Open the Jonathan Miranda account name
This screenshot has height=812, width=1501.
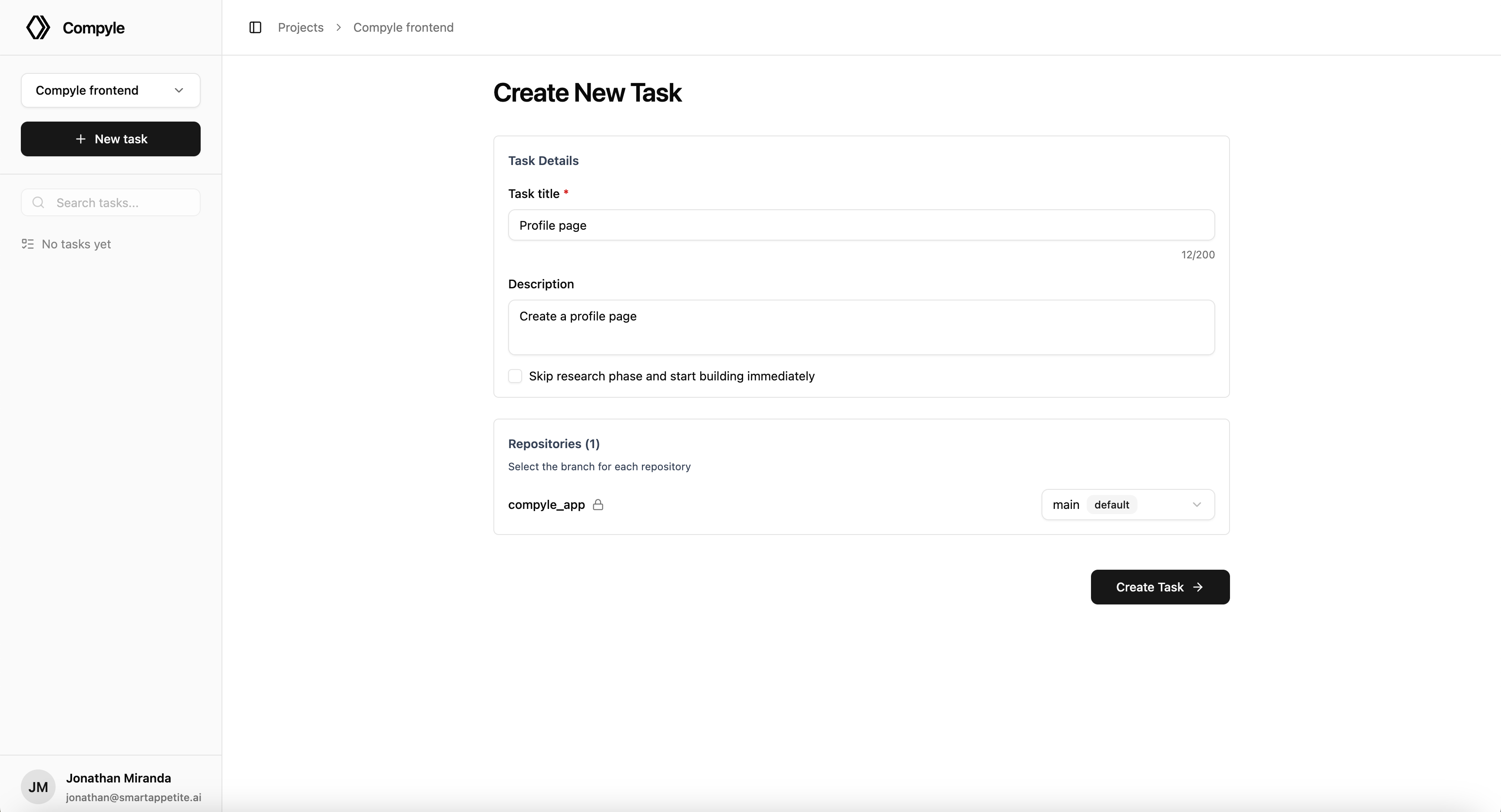[118, 778]
